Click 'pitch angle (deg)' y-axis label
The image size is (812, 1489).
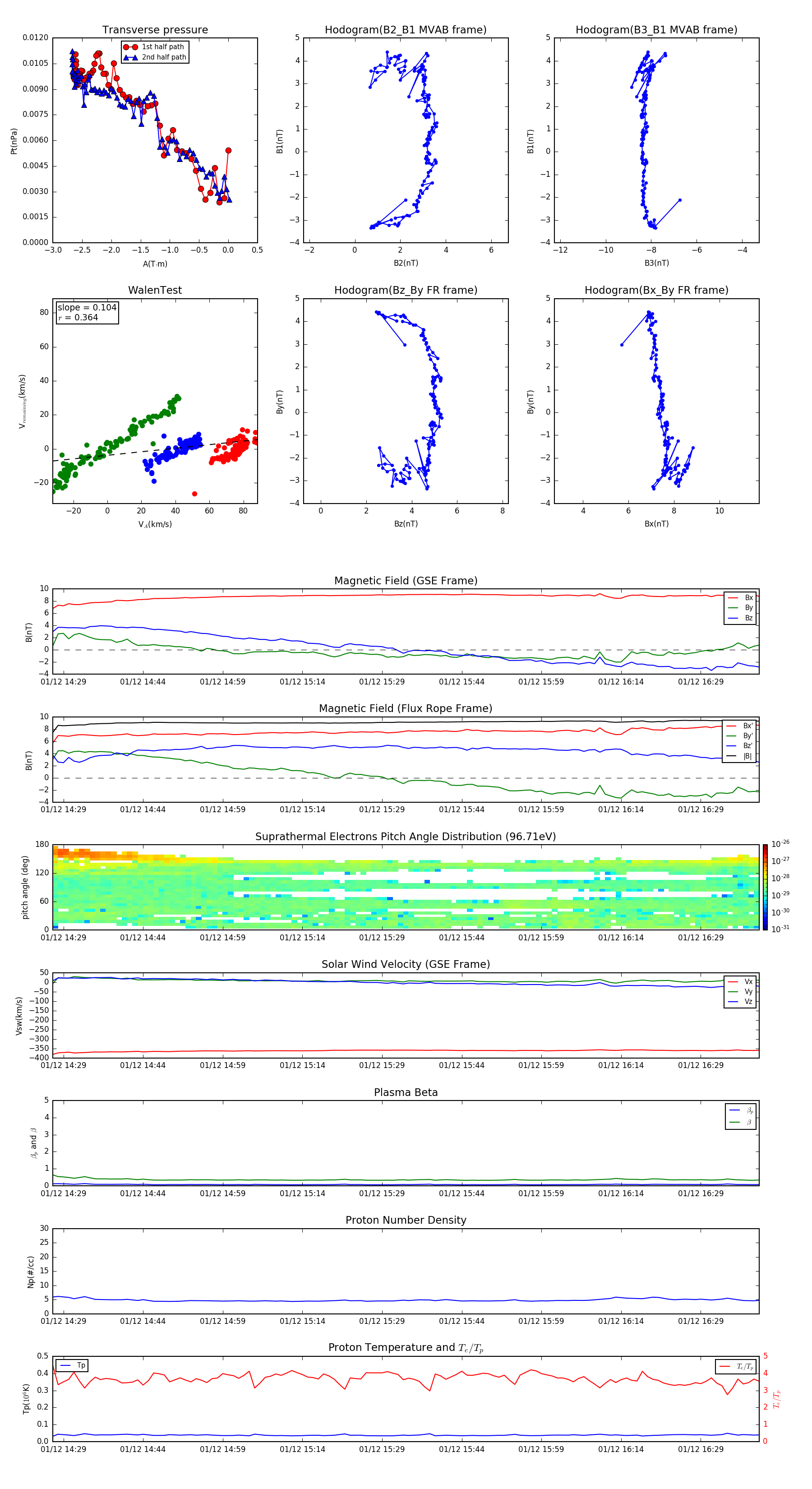click(x=25, y=887)
